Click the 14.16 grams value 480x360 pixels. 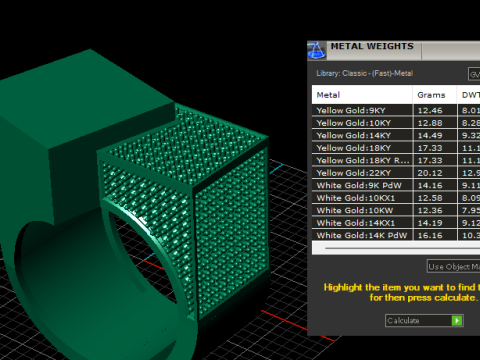tap(430, 186)
